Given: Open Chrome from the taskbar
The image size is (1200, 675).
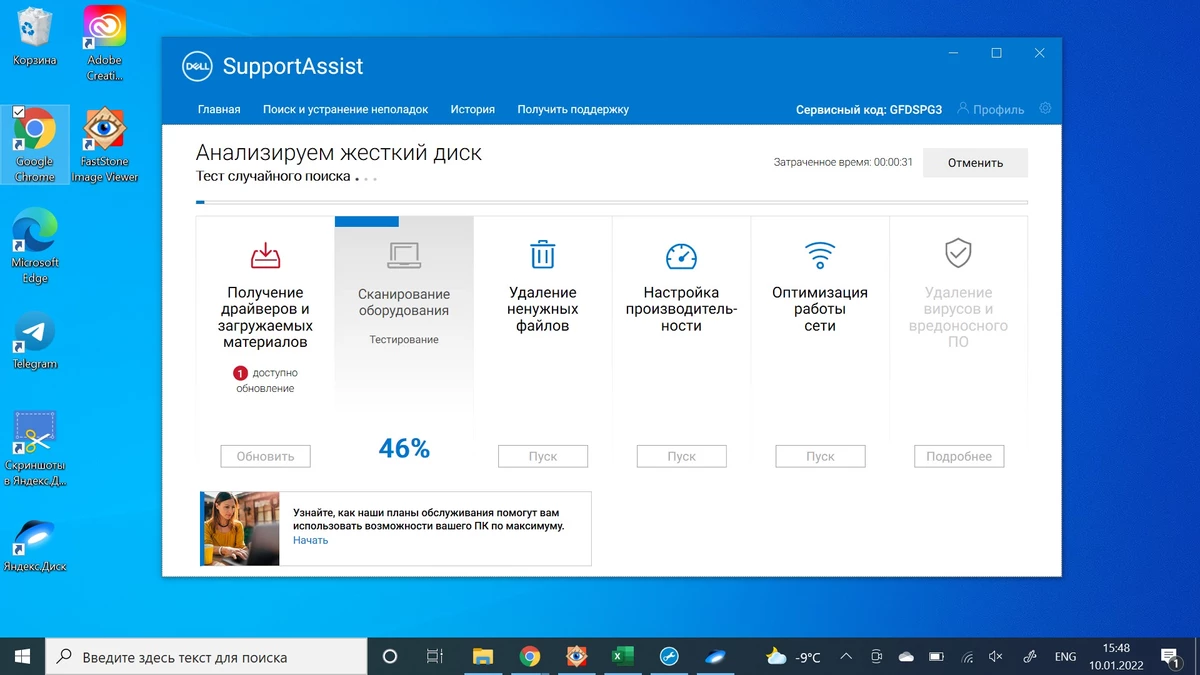Looking at the screenshot, I should coord(530,656).
